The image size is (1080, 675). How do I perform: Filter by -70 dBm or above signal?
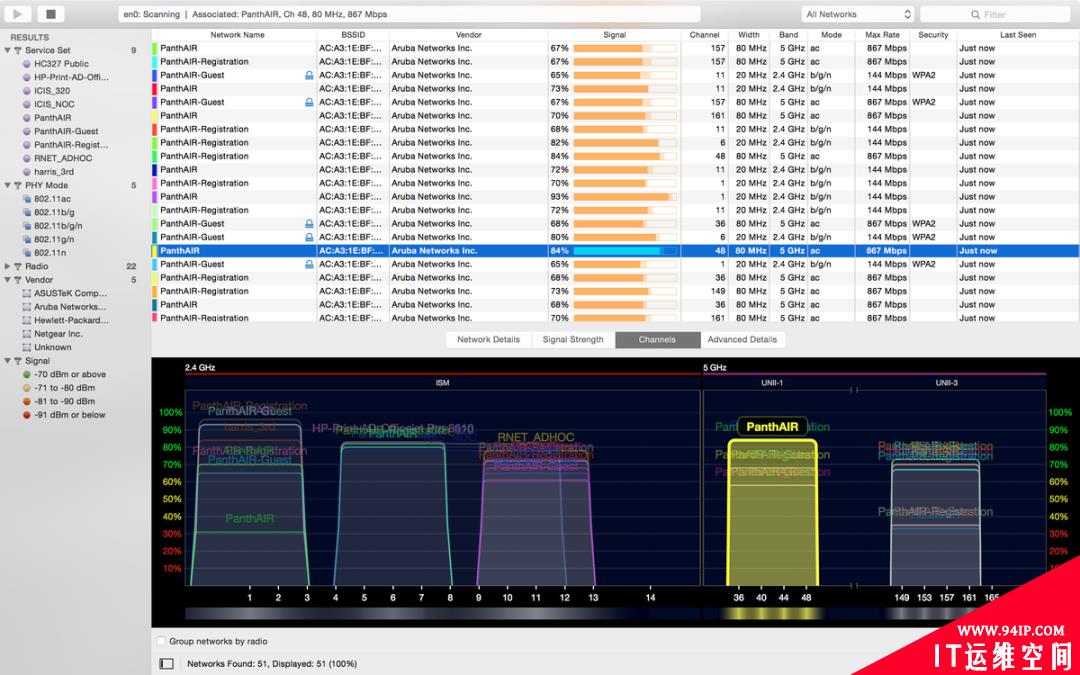pyautogui.click(x=70, y=374)
